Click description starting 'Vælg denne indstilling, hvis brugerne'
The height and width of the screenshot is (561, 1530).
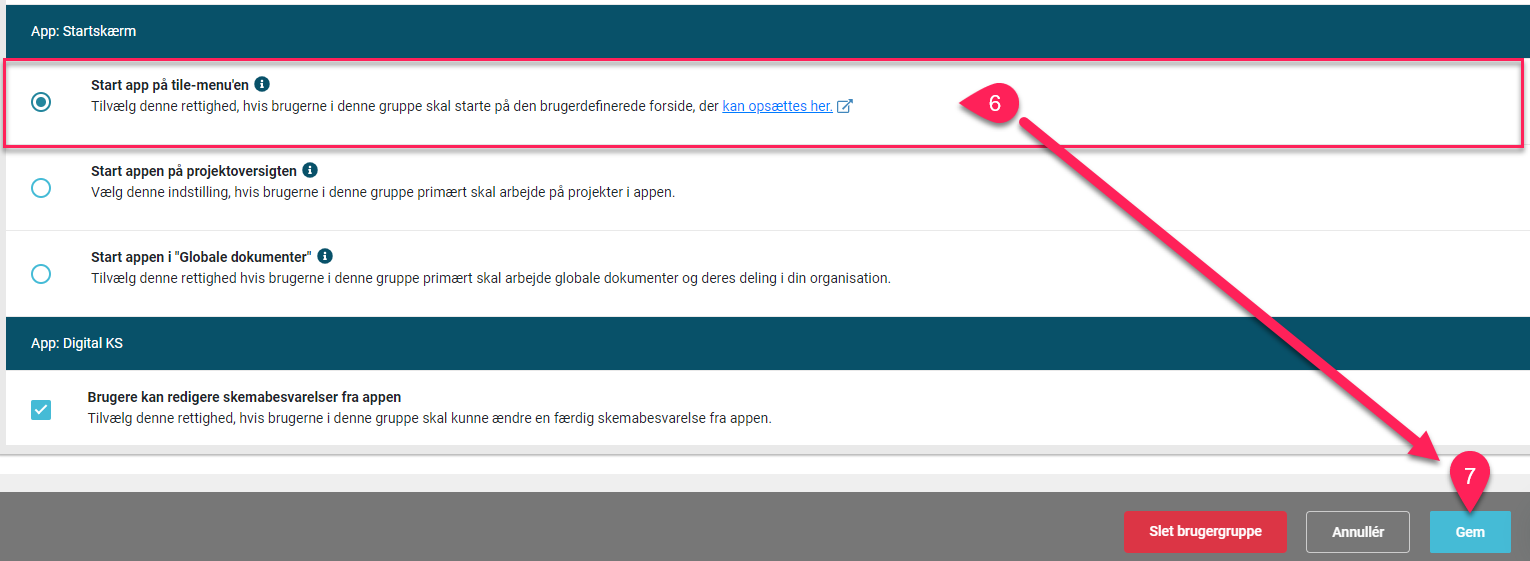(x=383, y=192)
